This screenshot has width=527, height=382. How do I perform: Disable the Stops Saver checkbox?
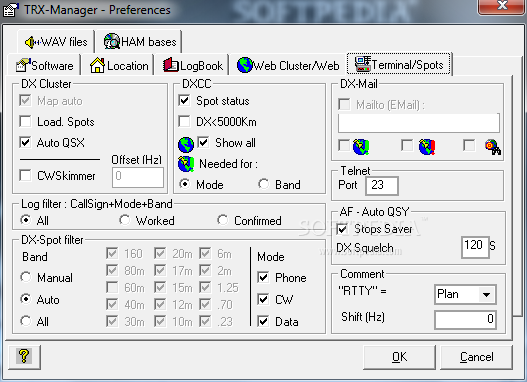(x=342, y=229)
